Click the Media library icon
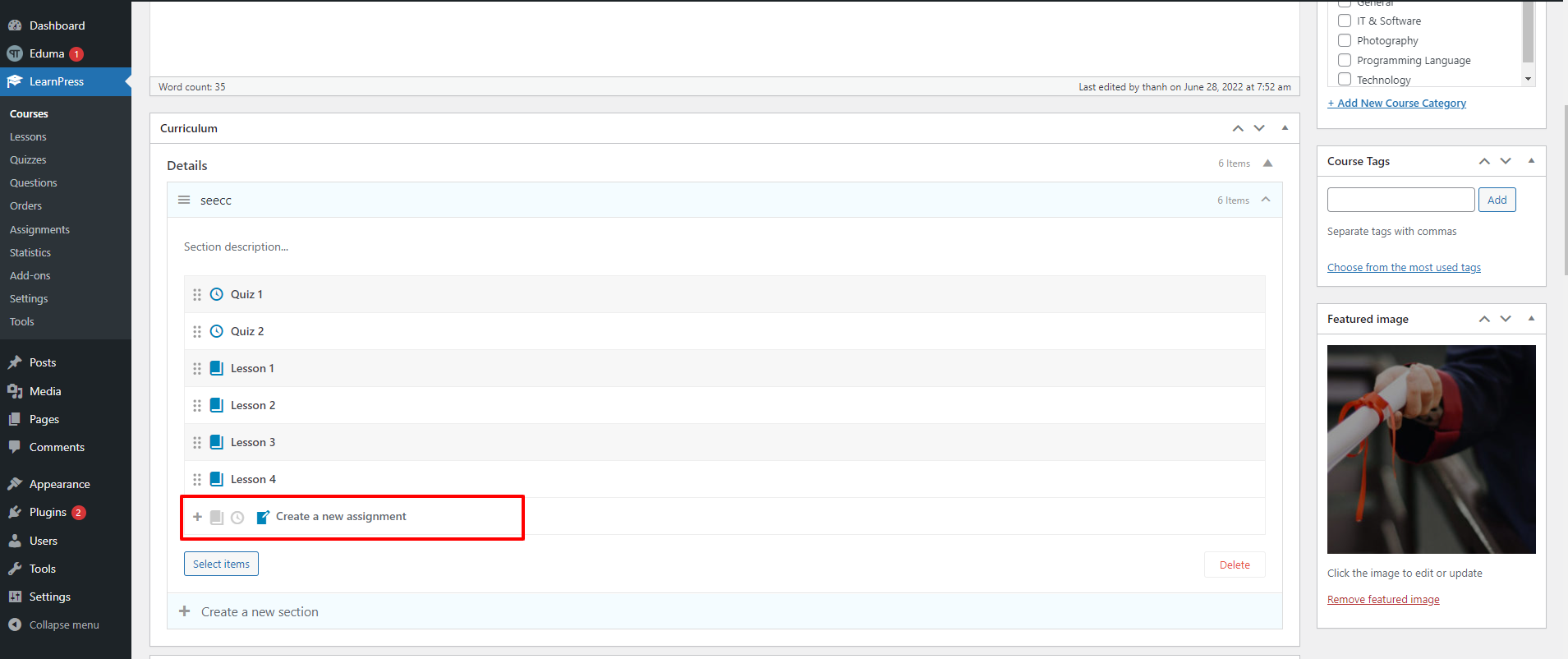1568x659 pixels. (15, 391)
